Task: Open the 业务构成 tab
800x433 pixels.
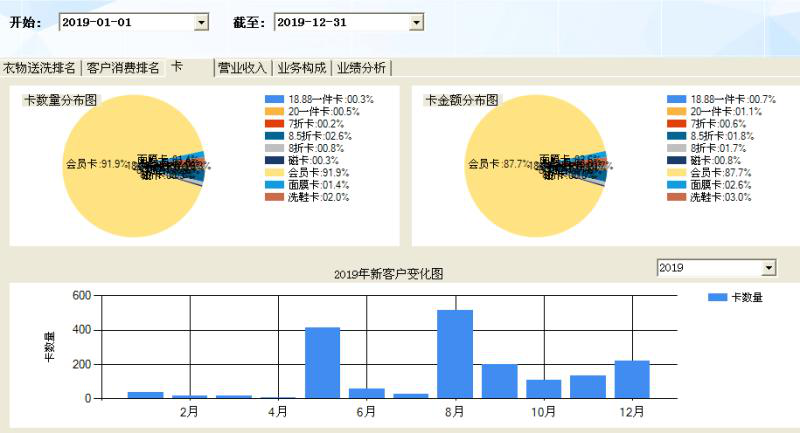Action: click(302, 68)
